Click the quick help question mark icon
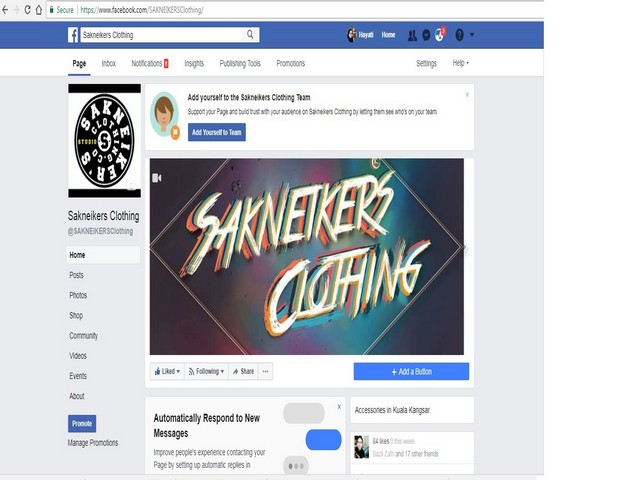Image resolution: width=640 pixels, height=480 pixels. pyautogui.click(x=459, y=35)
